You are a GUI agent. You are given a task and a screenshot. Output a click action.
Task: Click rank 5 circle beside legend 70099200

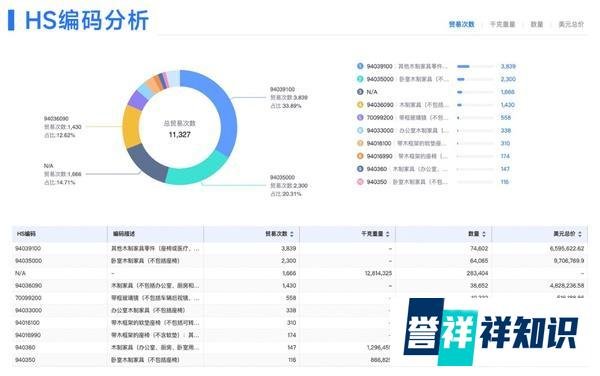[360, 117]
